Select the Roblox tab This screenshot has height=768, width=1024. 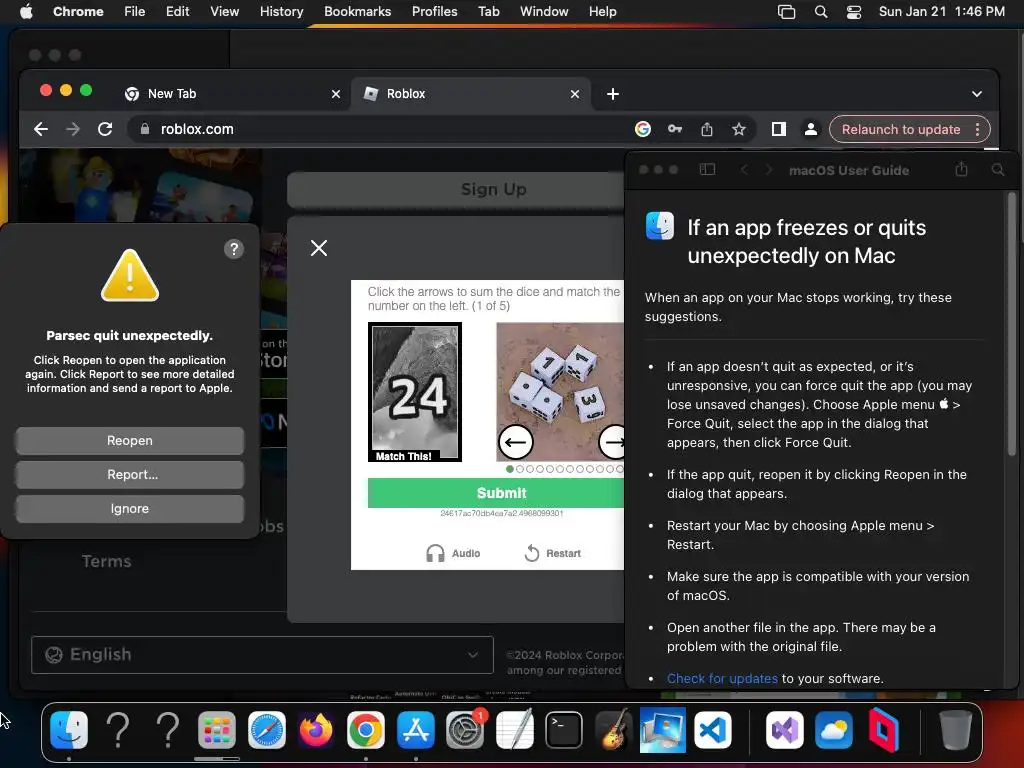point(470,93)
